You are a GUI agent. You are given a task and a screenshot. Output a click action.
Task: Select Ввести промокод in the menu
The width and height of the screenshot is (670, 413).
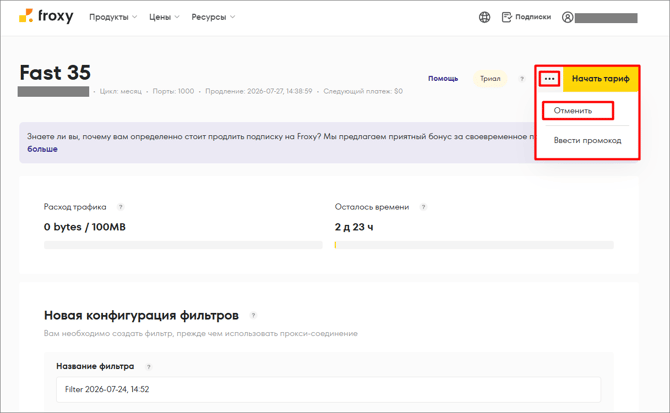[x=587, y=141]
